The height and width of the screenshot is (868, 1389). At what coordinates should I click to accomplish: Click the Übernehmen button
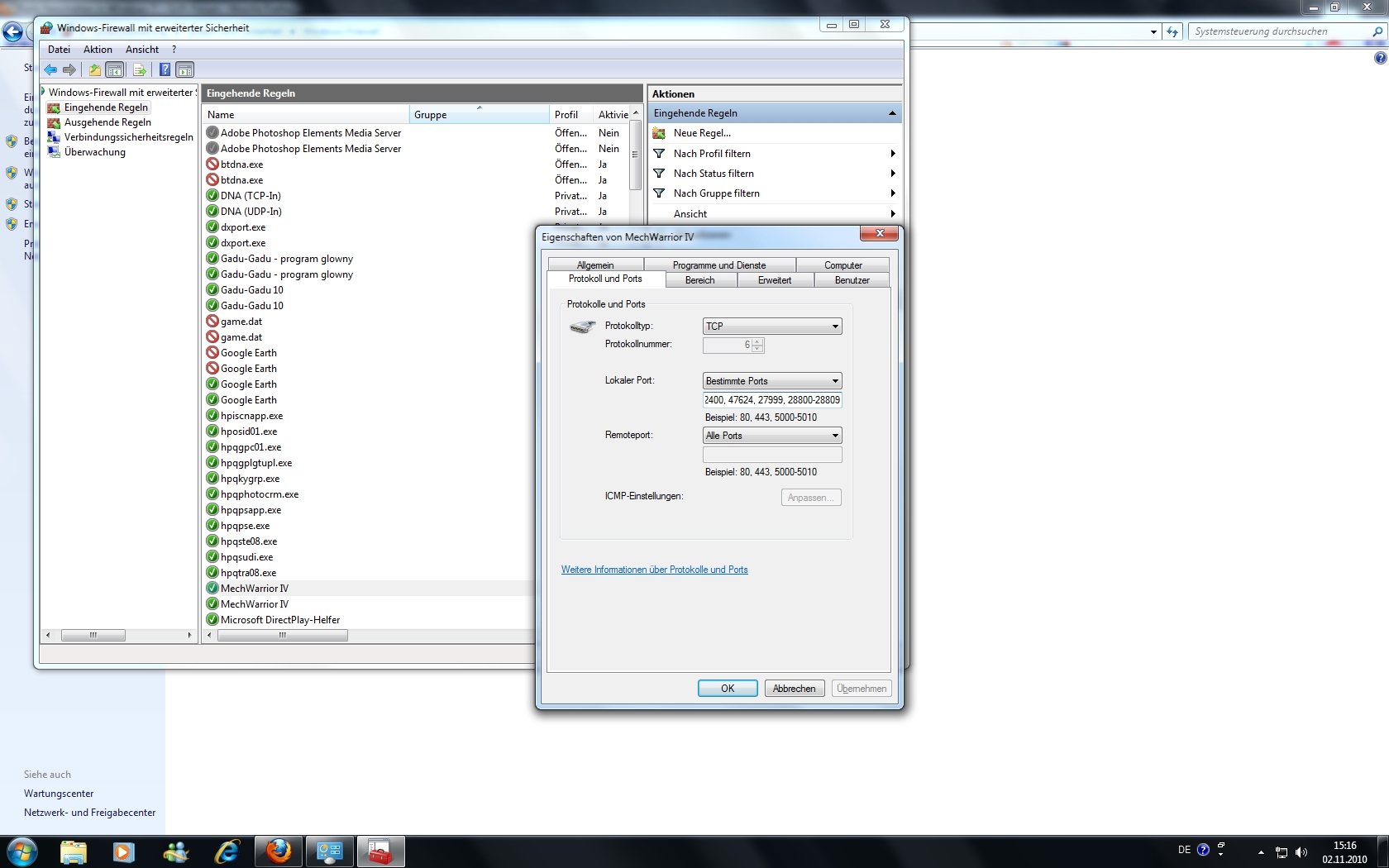point(862,689)
